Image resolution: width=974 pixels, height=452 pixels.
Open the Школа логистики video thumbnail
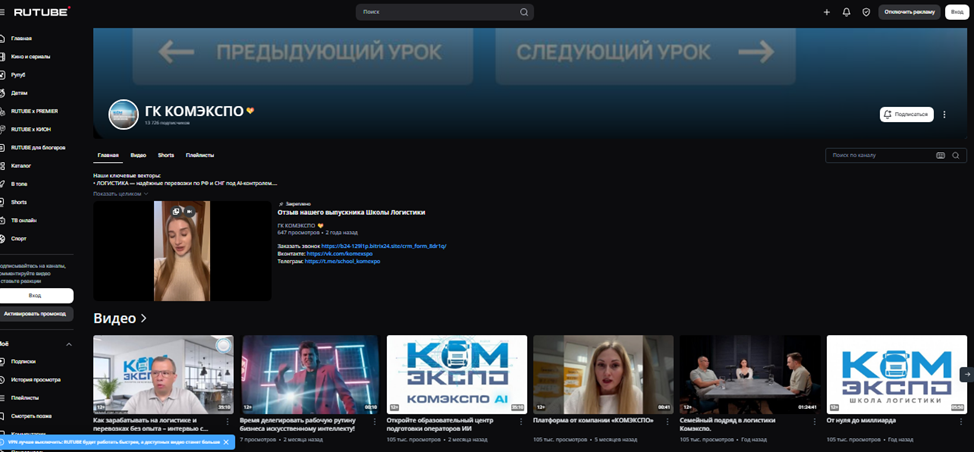pyautogui.click(x=896, y=374)
